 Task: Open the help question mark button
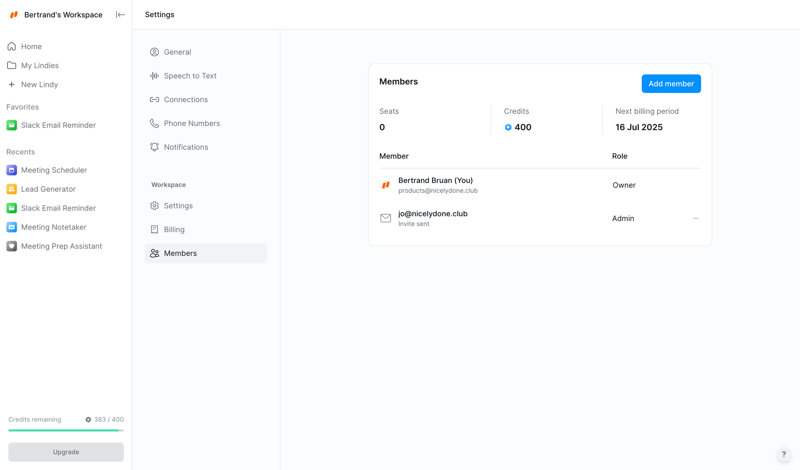point(784,454)
